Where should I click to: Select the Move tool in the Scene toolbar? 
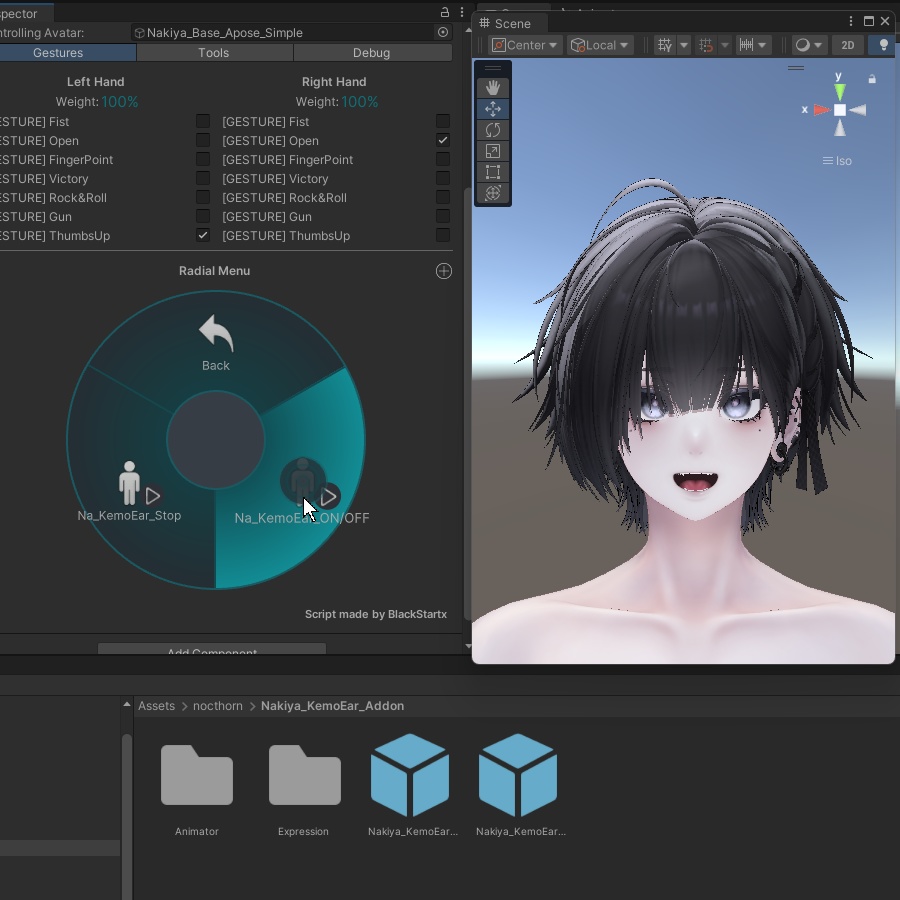point(492,109)
